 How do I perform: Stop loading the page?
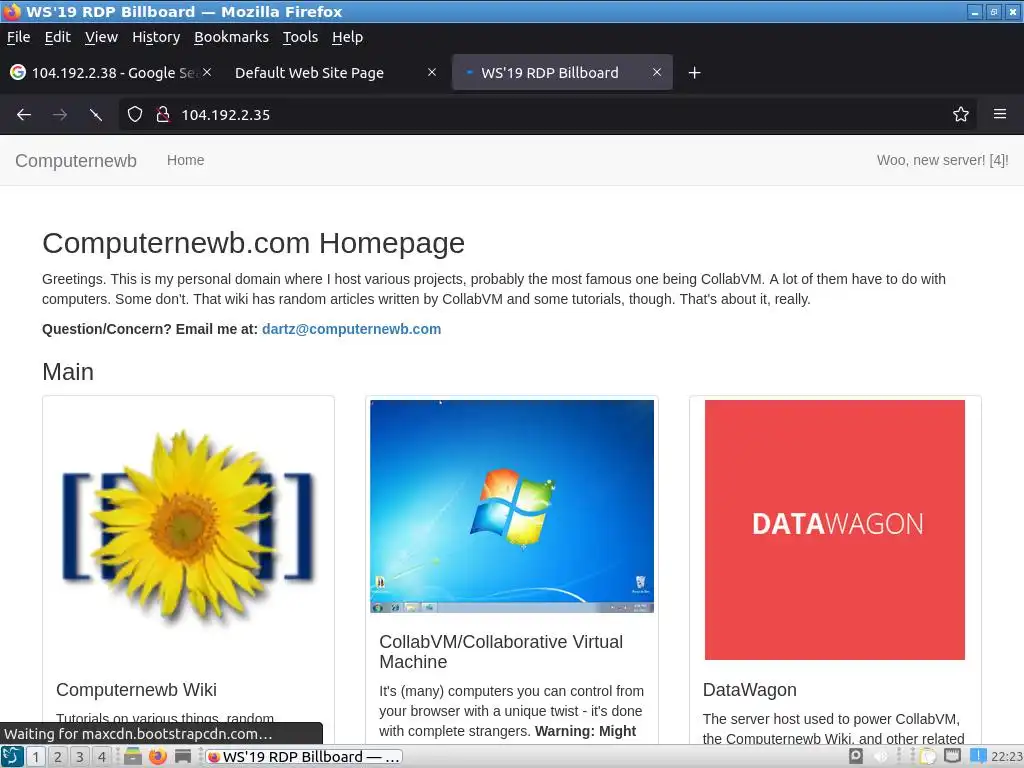pos(95,115)
